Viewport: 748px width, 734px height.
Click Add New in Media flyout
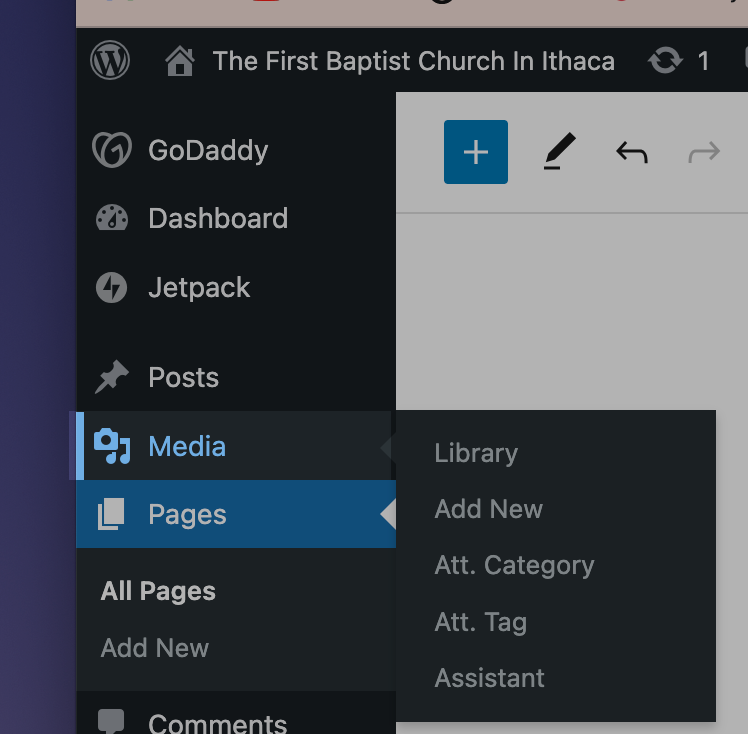pos(488,509)
